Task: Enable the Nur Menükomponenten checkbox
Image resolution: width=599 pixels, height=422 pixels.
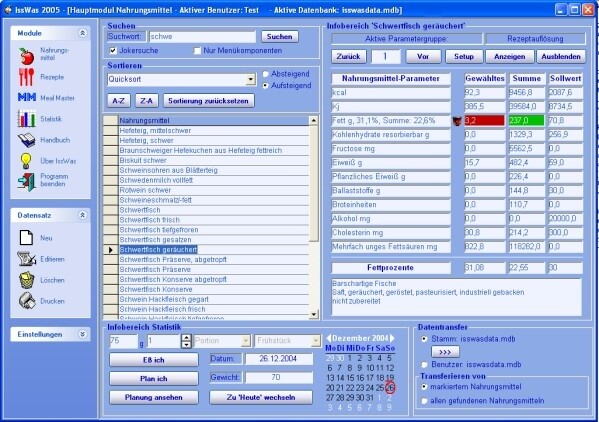Action: 197,50
